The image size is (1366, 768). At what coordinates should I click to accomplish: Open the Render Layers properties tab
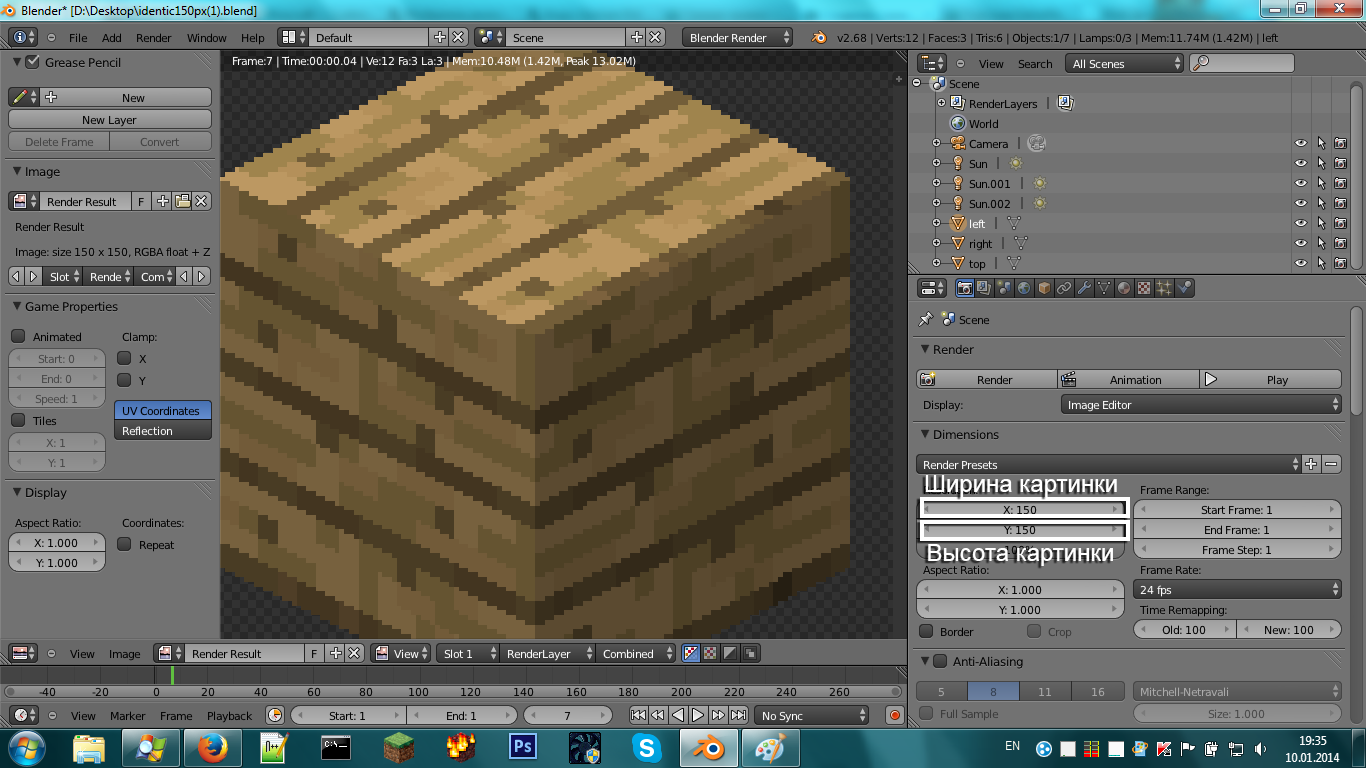(x=985, y=288)
